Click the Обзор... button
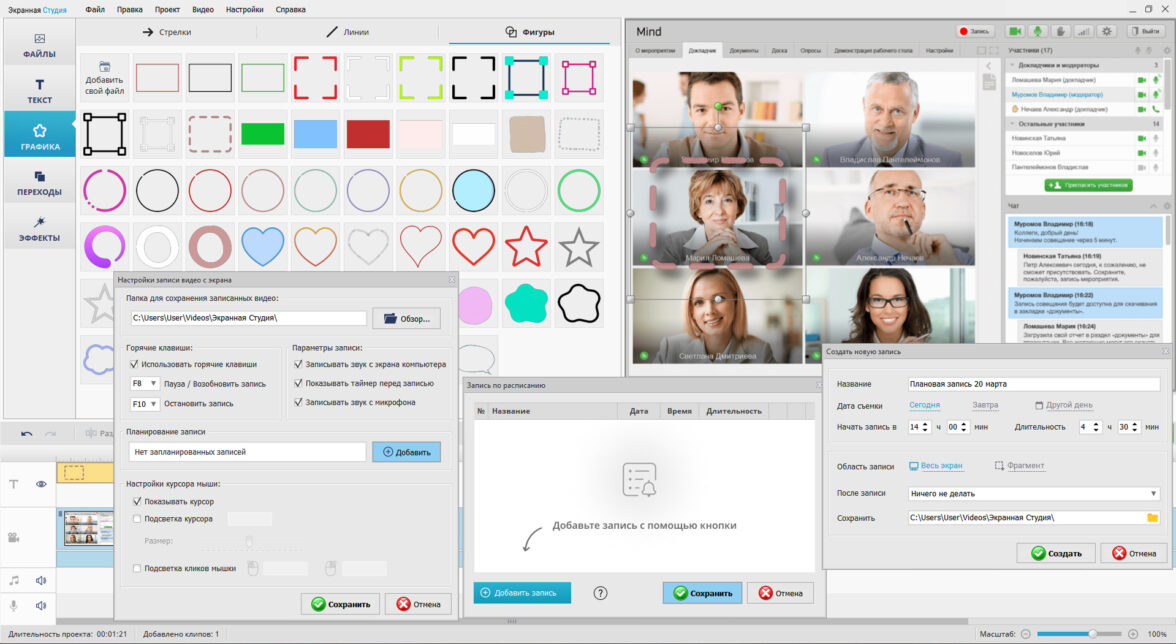 (406, 319)
